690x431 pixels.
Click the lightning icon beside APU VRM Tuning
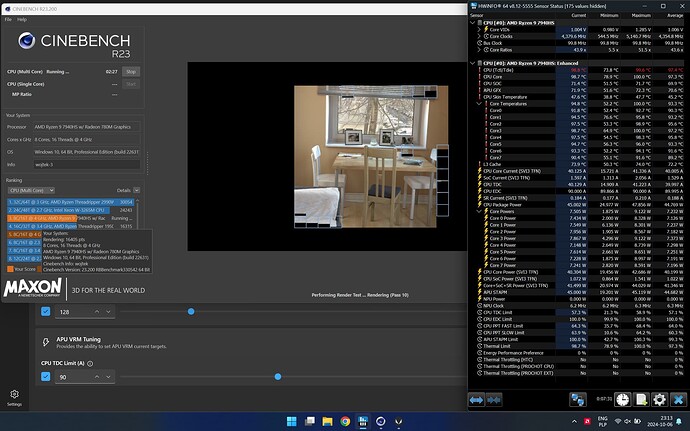(47, 340)
